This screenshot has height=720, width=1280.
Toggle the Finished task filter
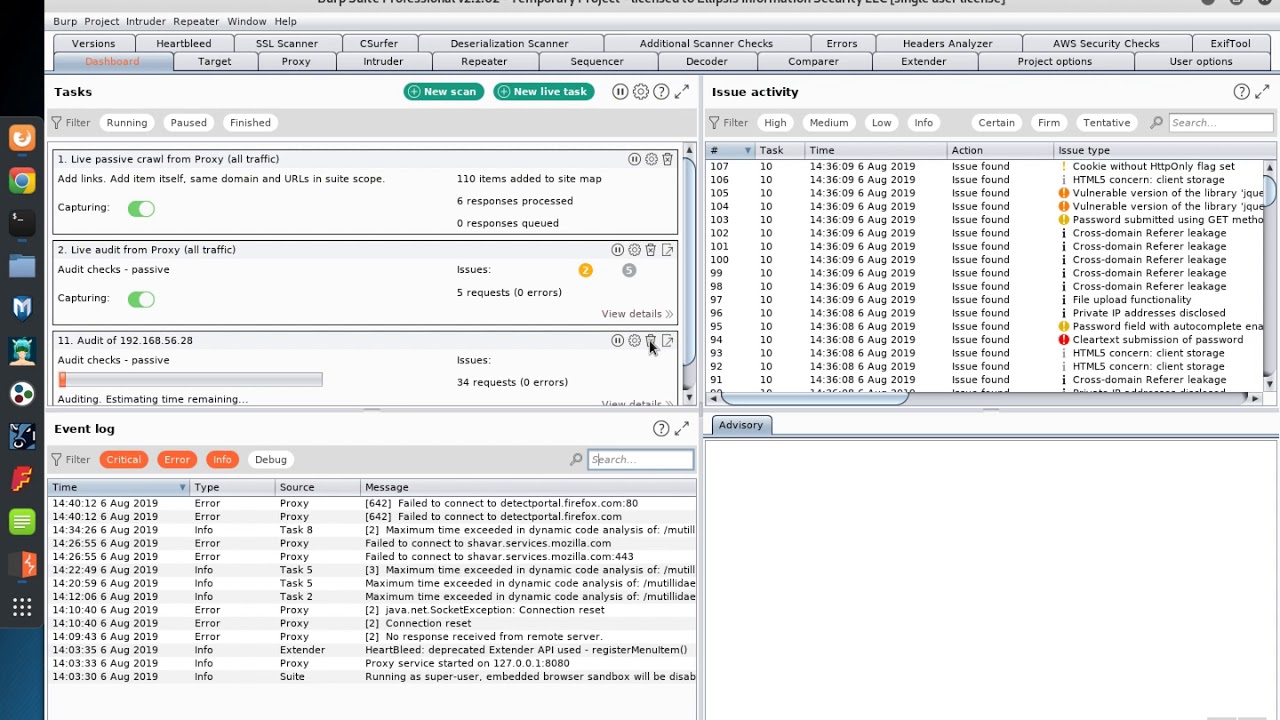point(250,123)
